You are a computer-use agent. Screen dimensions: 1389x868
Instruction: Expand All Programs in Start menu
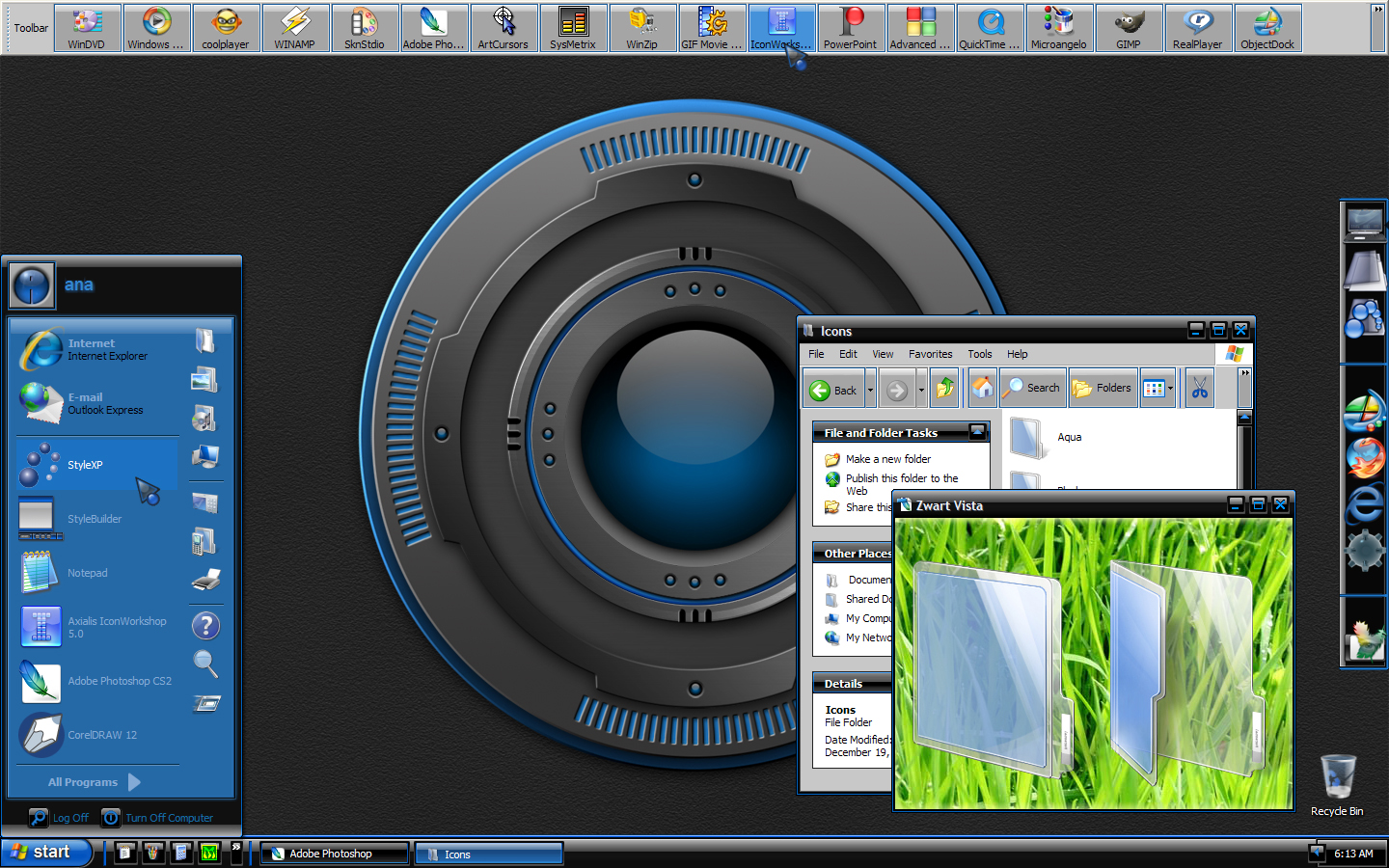94,782
